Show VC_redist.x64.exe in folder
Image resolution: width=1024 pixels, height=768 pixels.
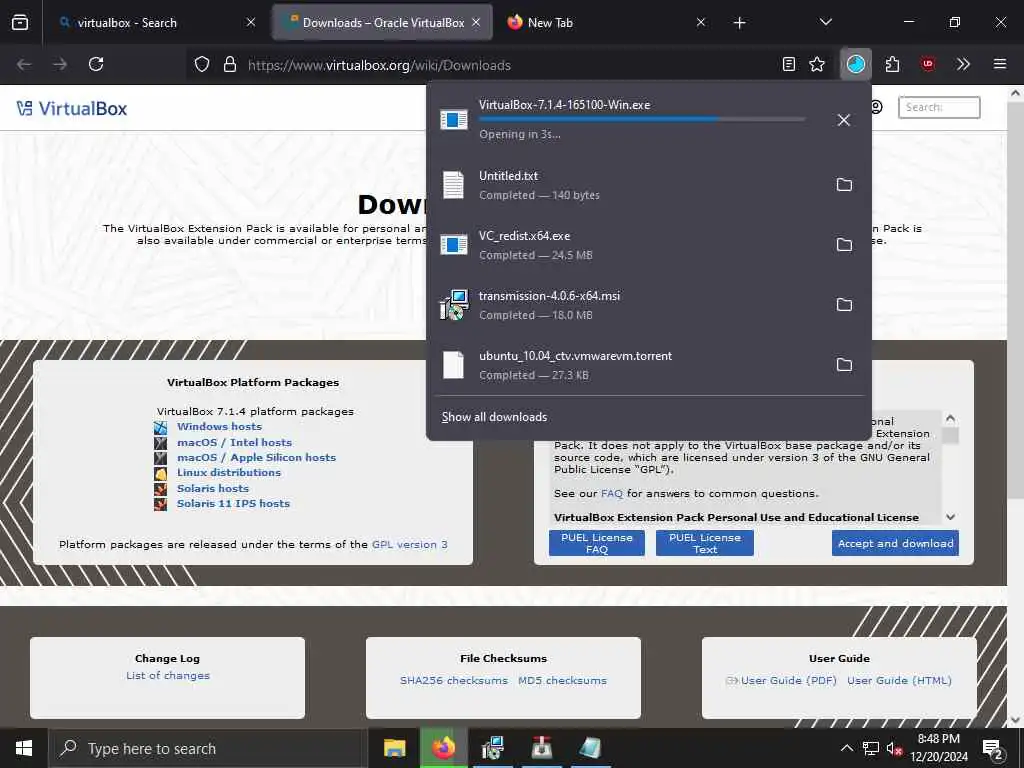click(x=844, y=245)
